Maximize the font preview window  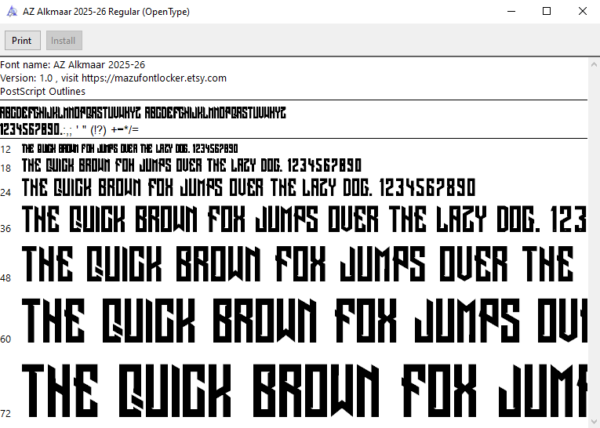[x=547, y=11]
